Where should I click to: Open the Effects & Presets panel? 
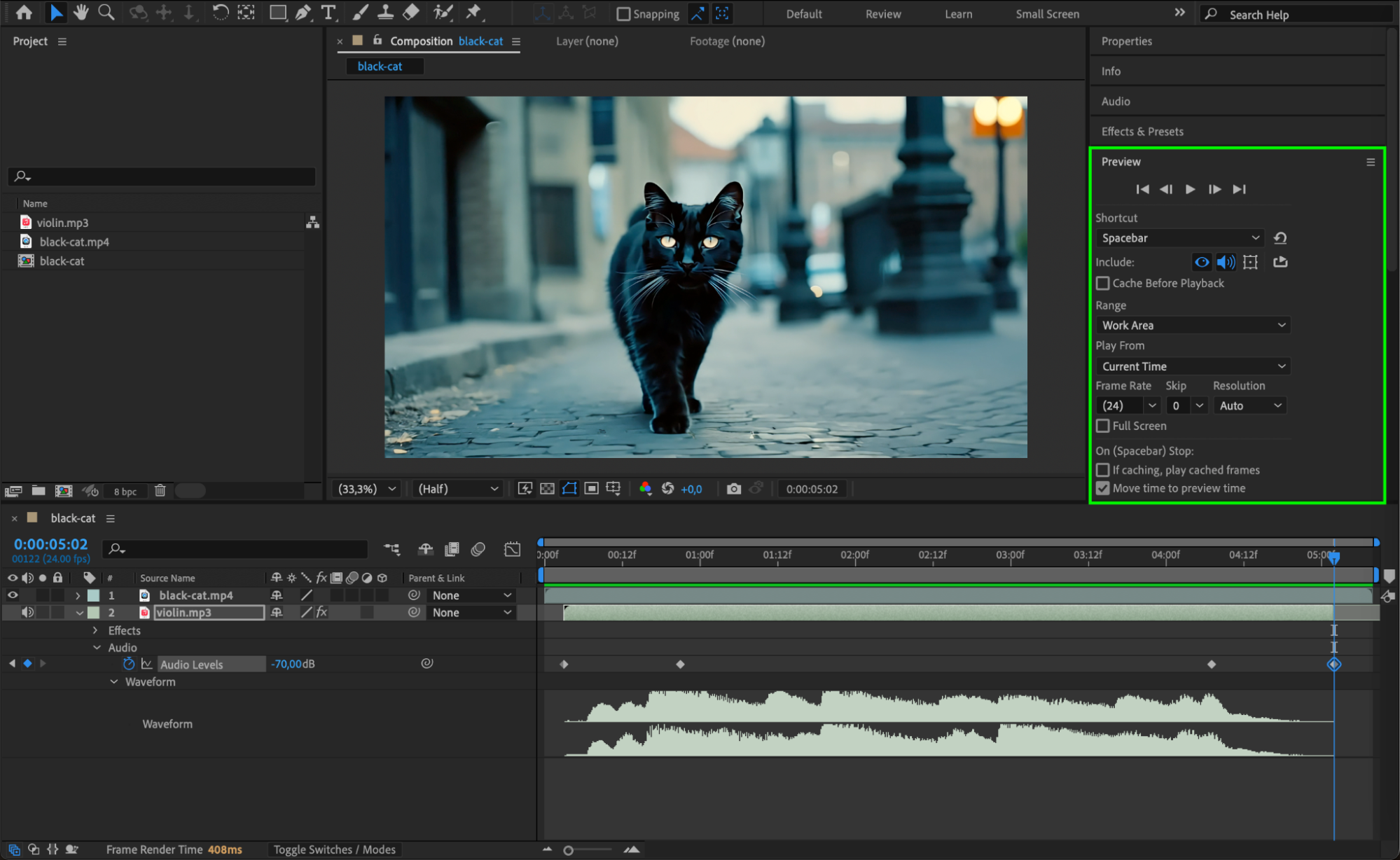pos(1142,132)
